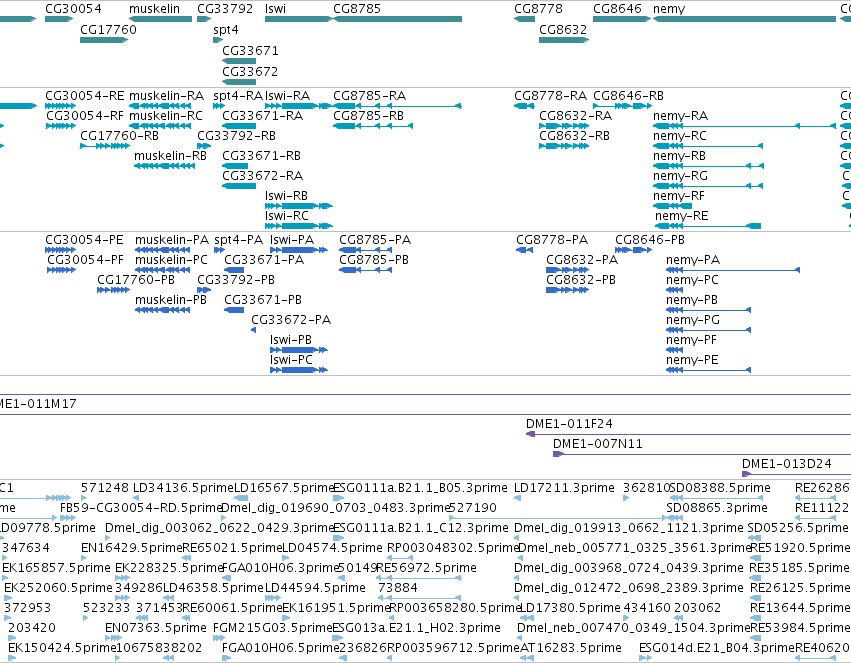Select transcript Iswi-RB
The image size is (851, 663).
[x=299, y=206]
